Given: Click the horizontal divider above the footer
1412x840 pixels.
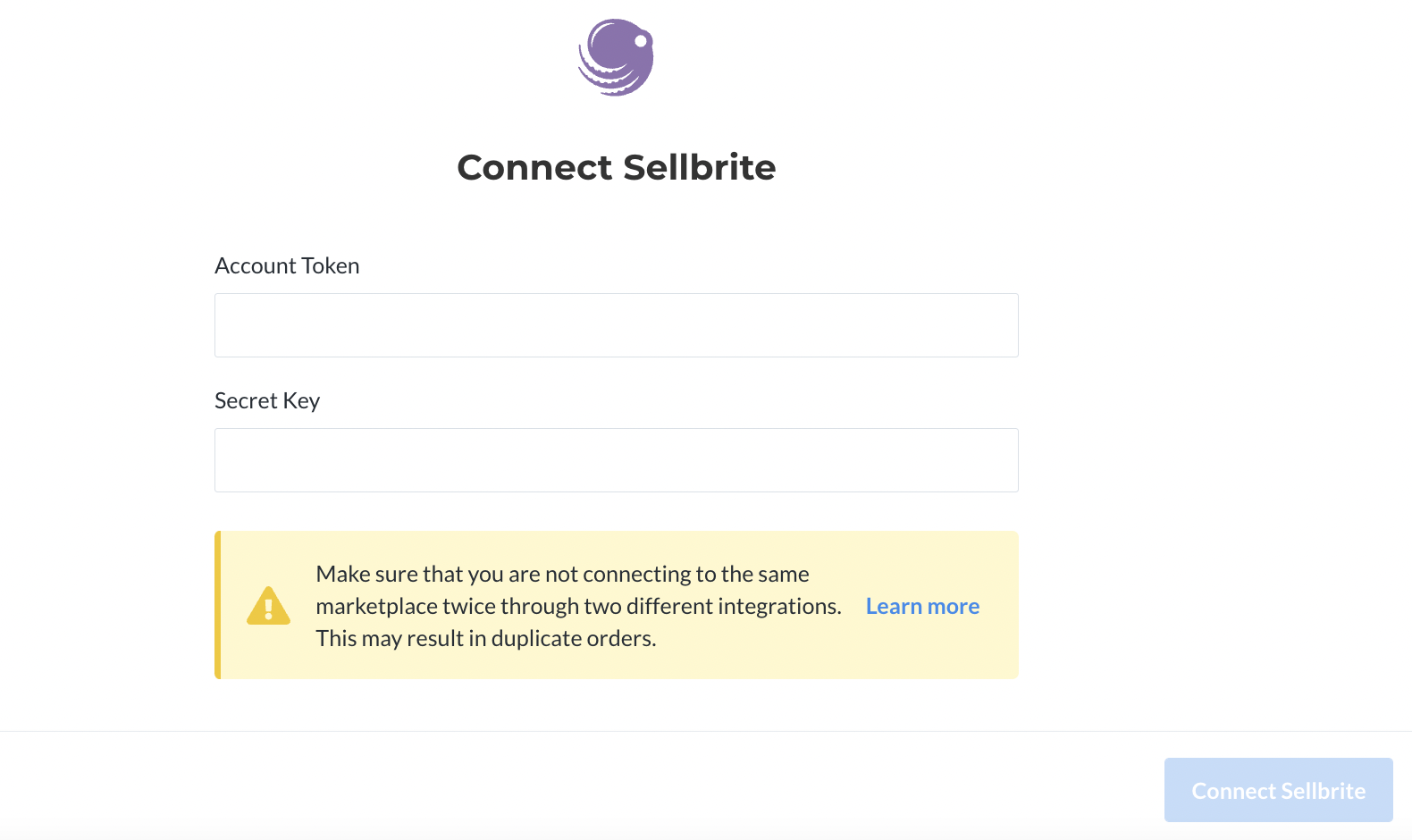Looking at the screenshot, I should click(x=706, y=731).
